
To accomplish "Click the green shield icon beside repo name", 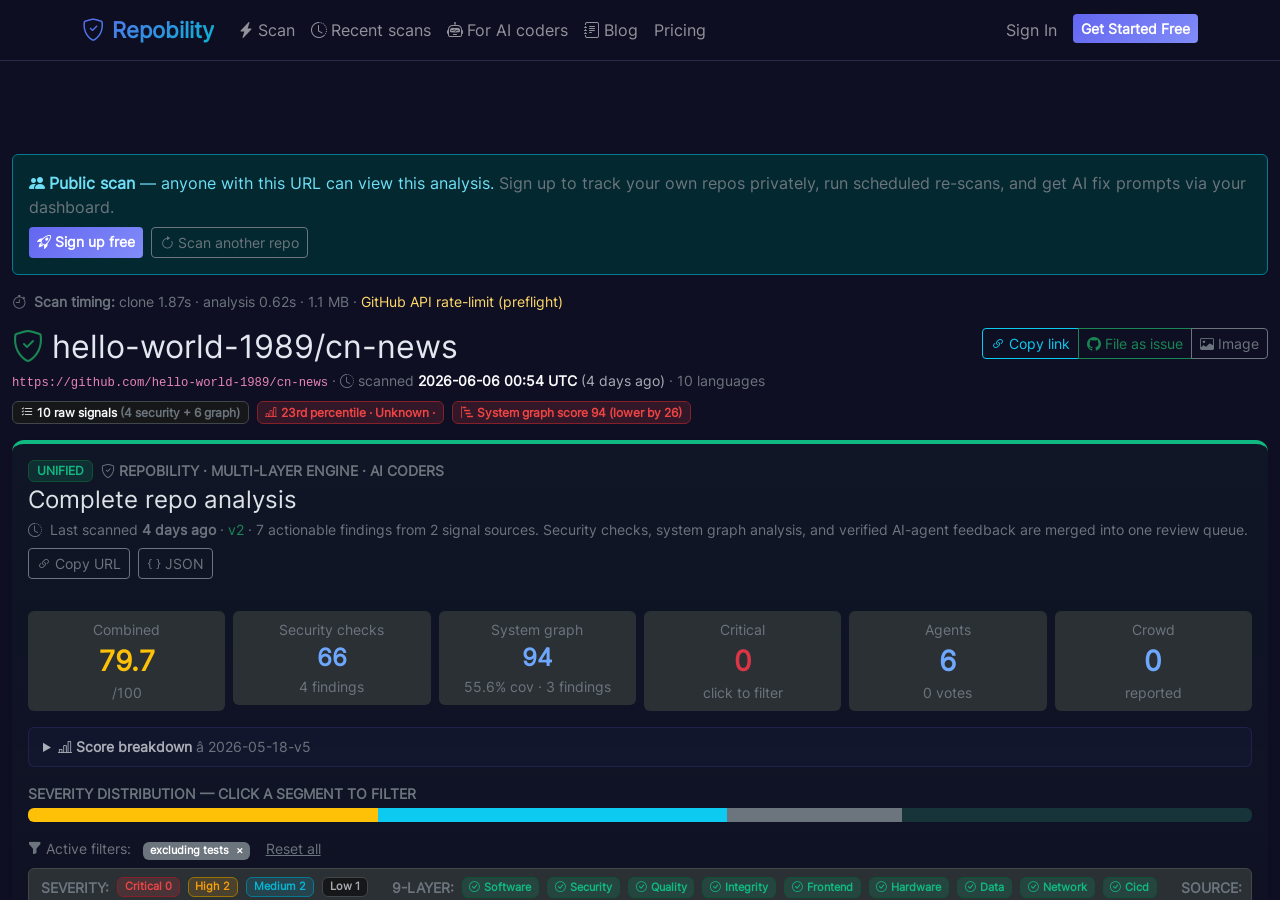I will coord(27,346).
